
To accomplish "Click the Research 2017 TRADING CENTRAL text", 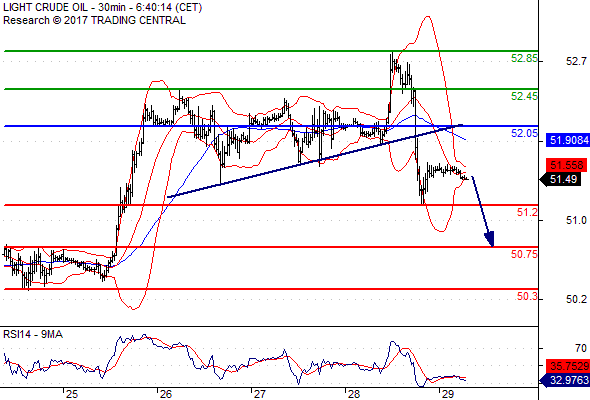I will (x=94, y=20).
